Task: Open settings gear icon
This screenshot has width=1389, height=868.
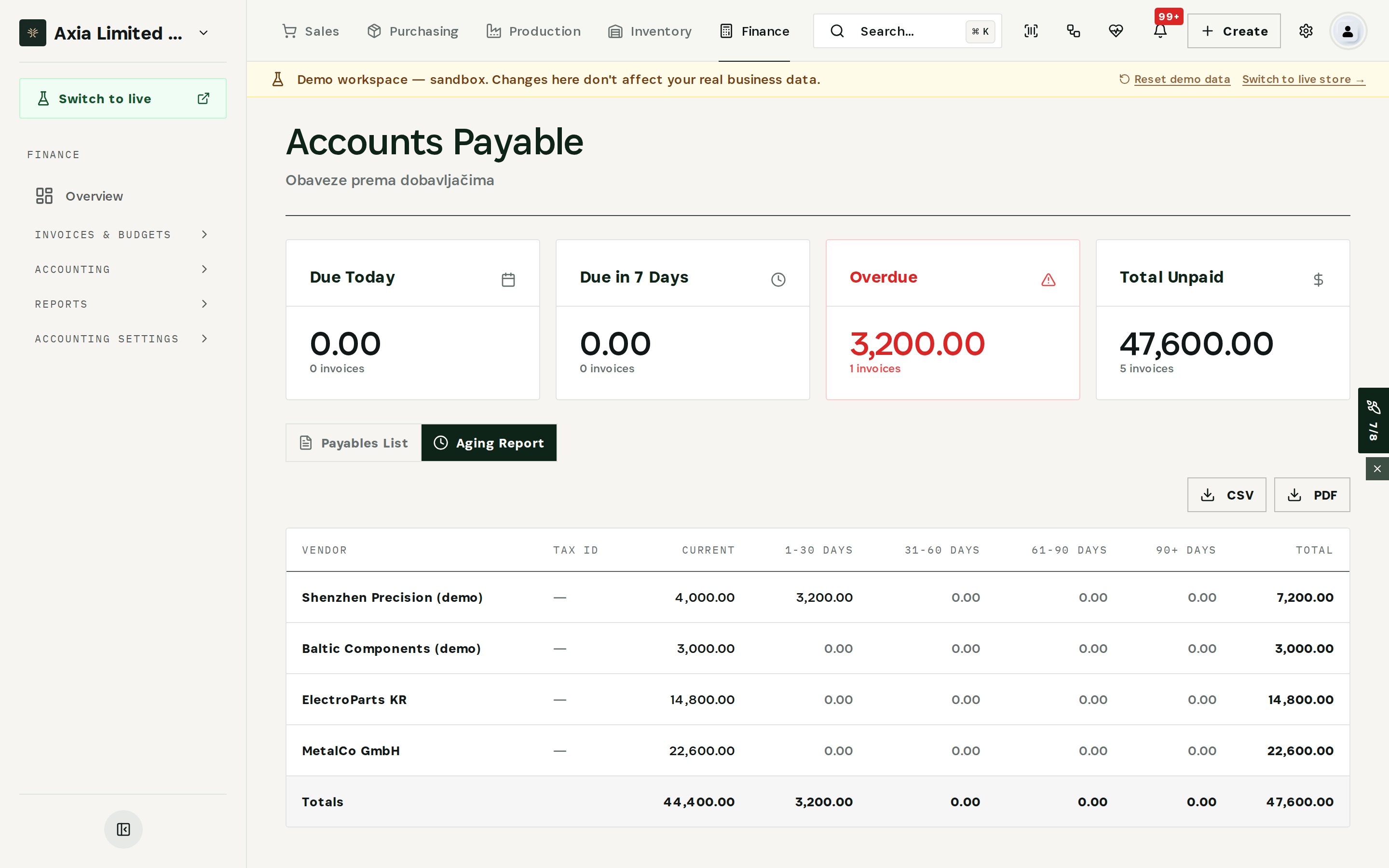Action: tap(1306, 31)
